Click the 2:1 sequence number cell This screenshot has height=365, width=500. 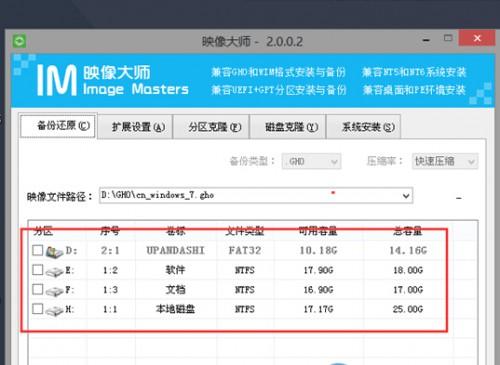[110, 251]
